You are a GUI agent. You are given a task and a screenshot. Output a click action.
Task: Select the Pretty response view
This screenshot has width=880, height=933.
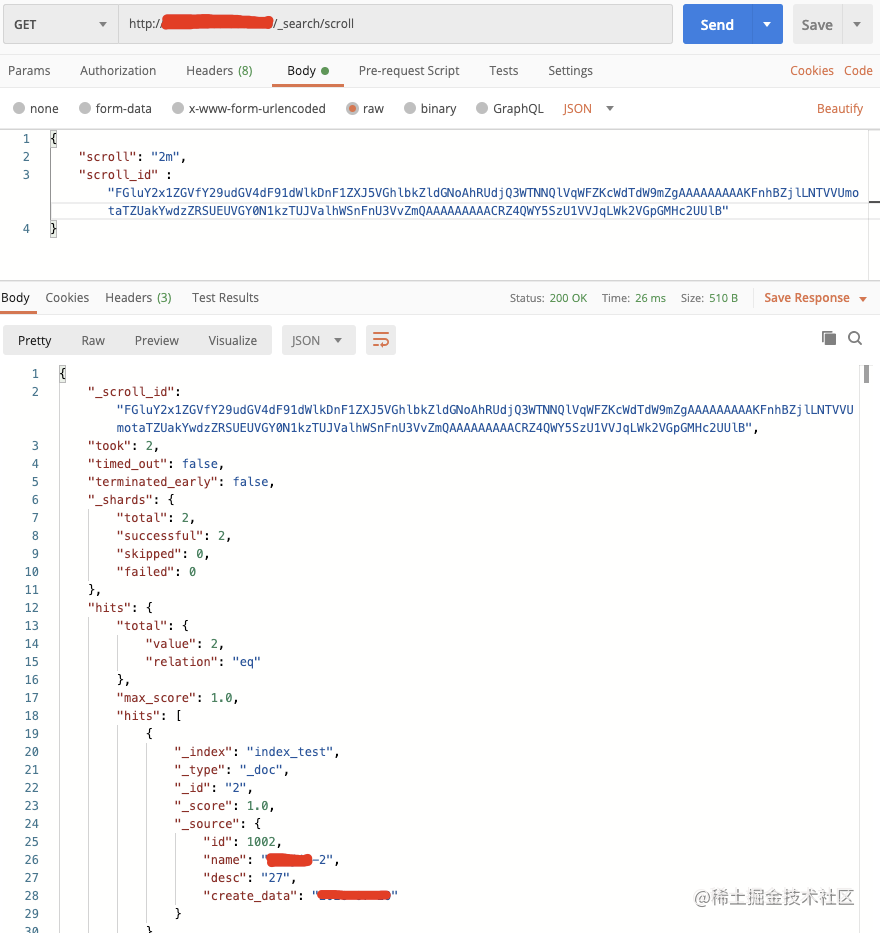click(35, 340)
